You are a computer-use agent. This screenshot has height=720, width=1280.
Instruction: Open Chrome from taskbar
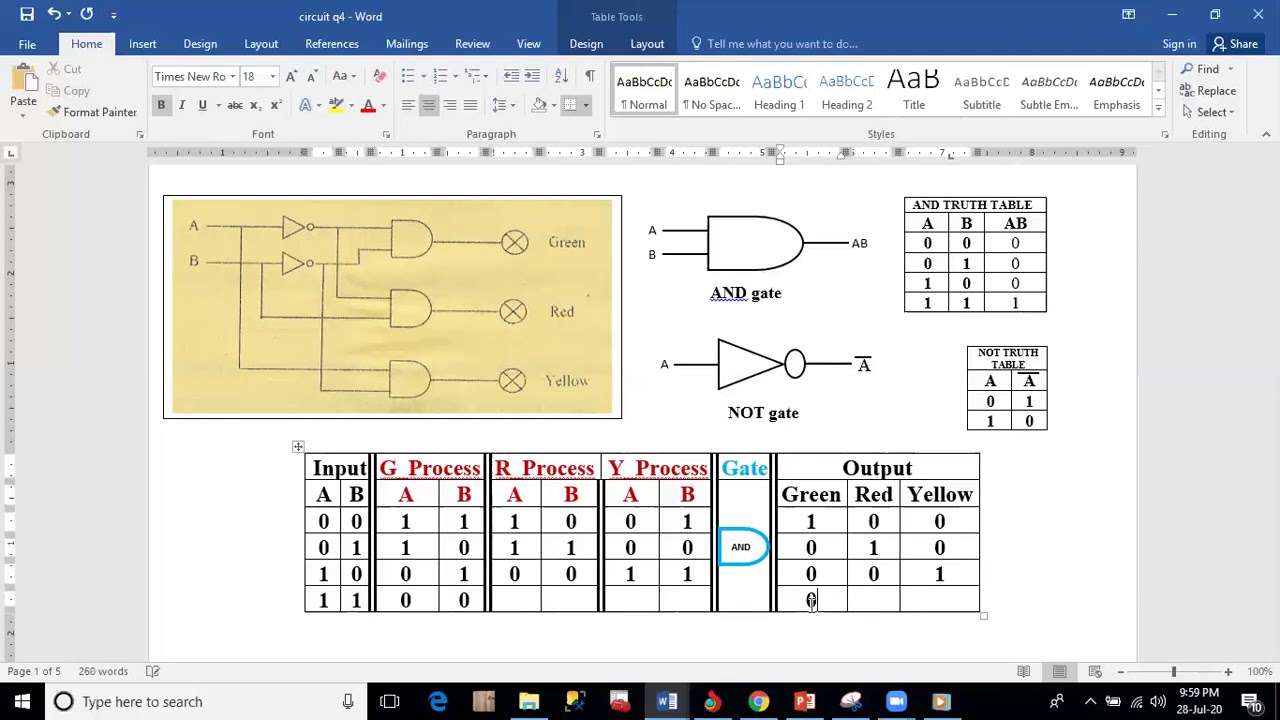coord(758,701)
